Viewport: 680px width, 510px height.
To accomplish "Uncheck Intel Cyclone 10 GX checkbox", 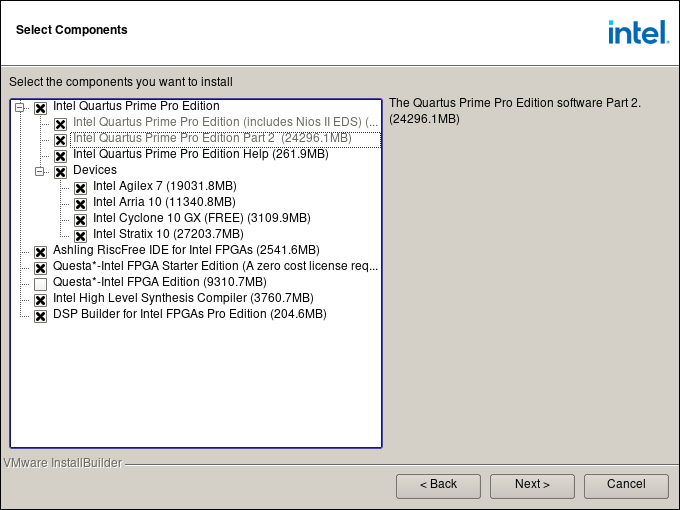I will 80,220.
